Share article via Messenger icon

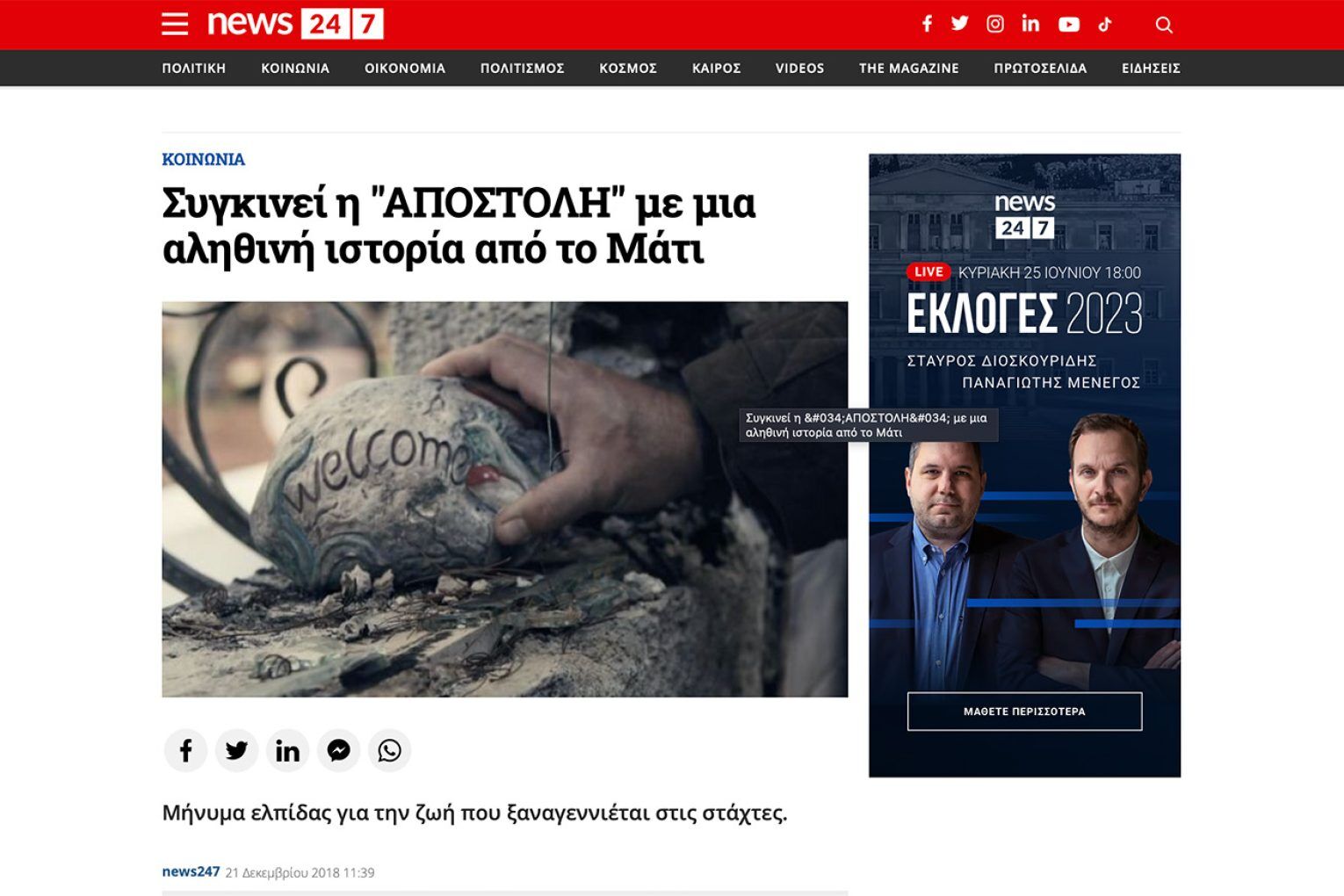click(x=338, y=750)
